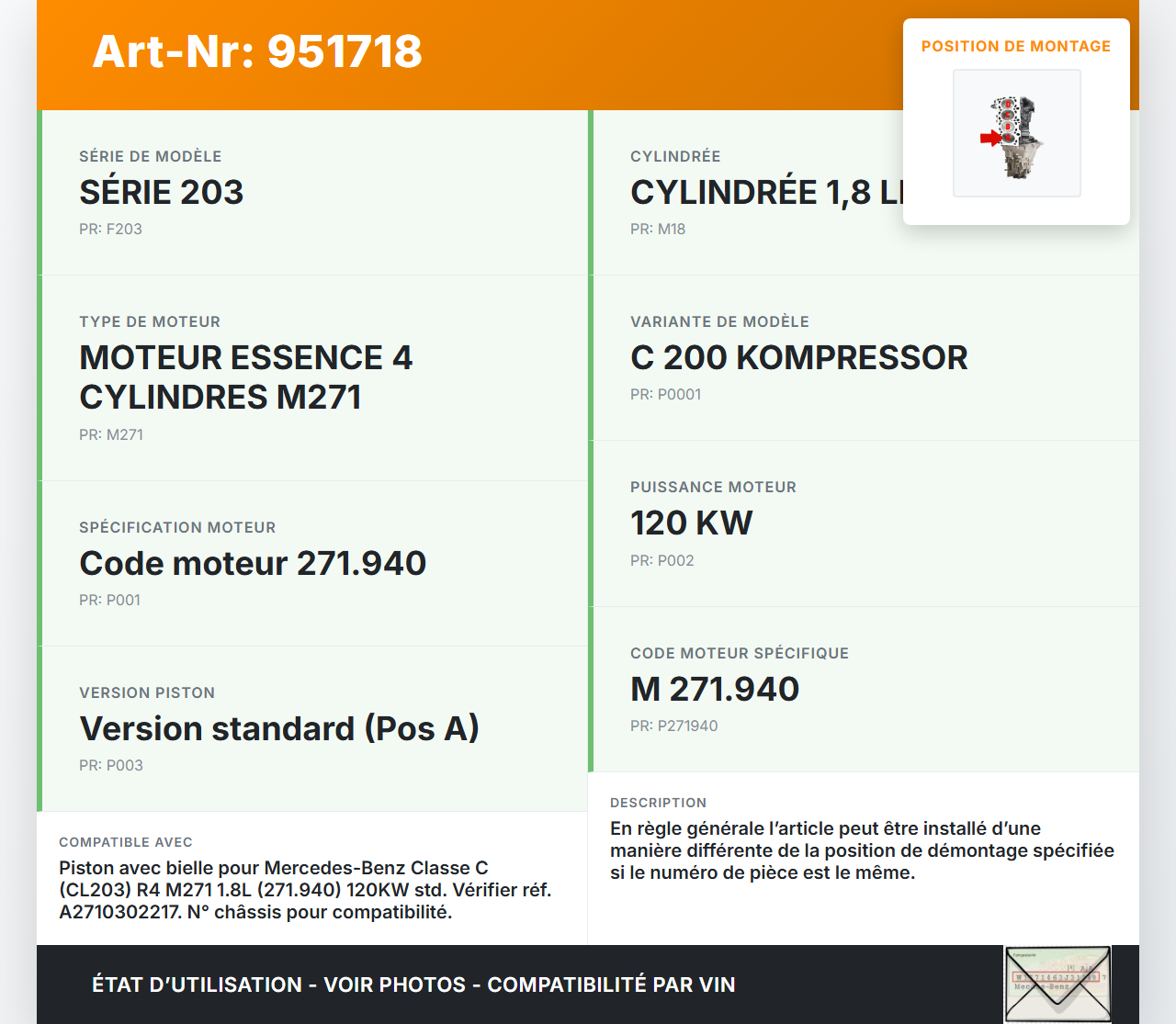This screenshot has height=1024, width=1176.
Task: Select the "PUISSANCE MOTEUR" label
Action: [714, 487]
